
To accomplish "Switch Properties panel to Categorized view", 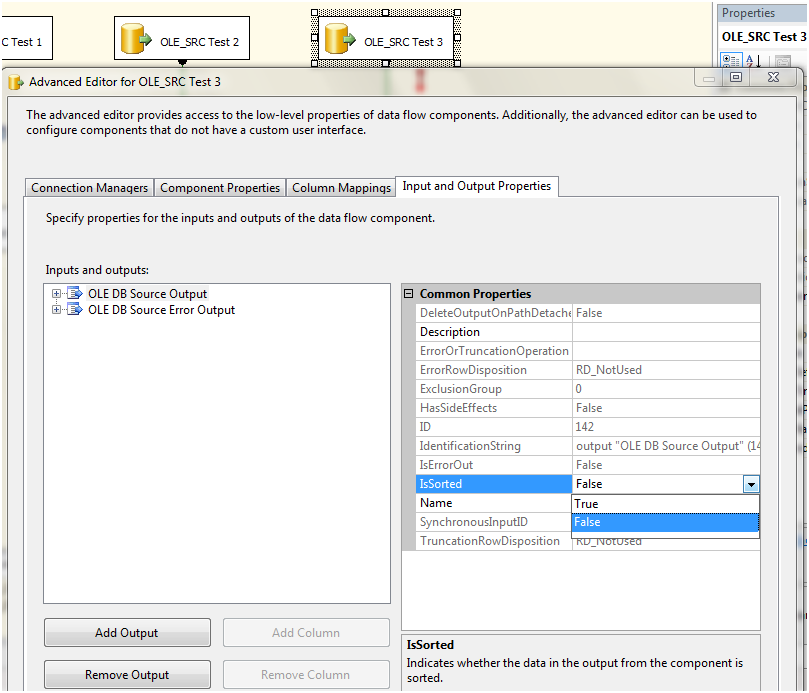I will [730, 60].
